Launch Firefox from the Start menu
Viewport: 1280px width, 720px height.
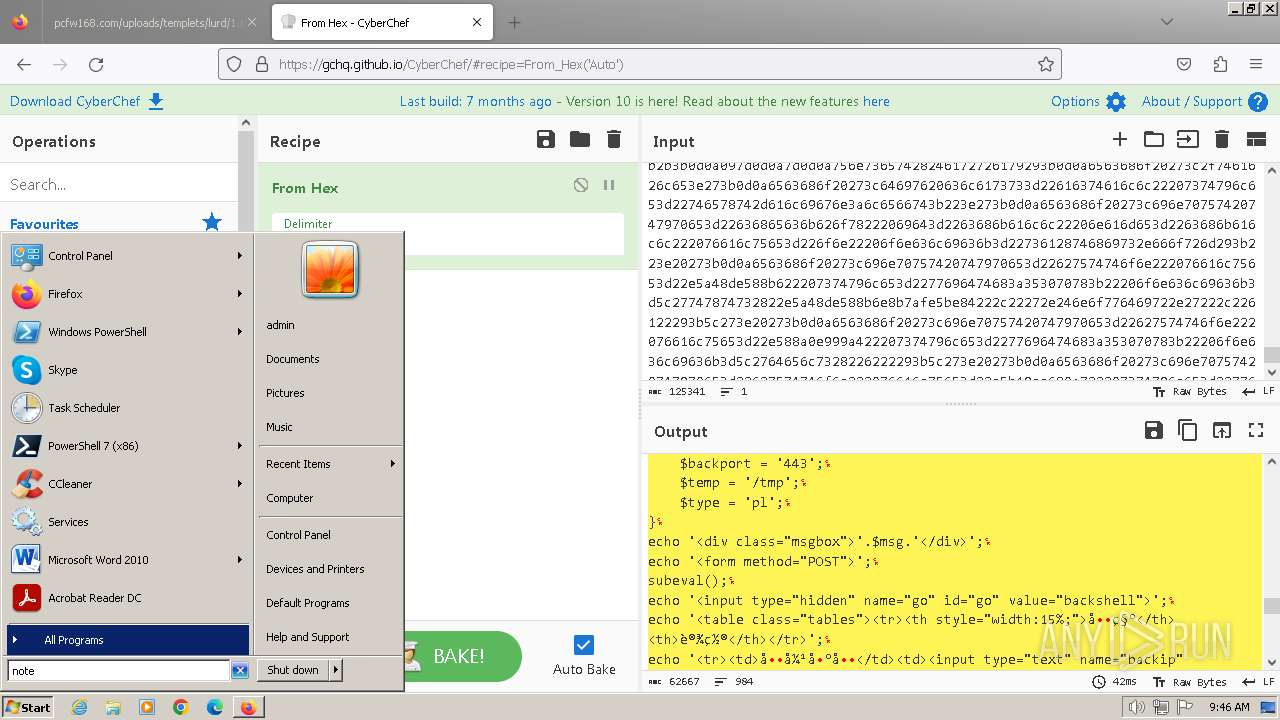pos(128,294)
